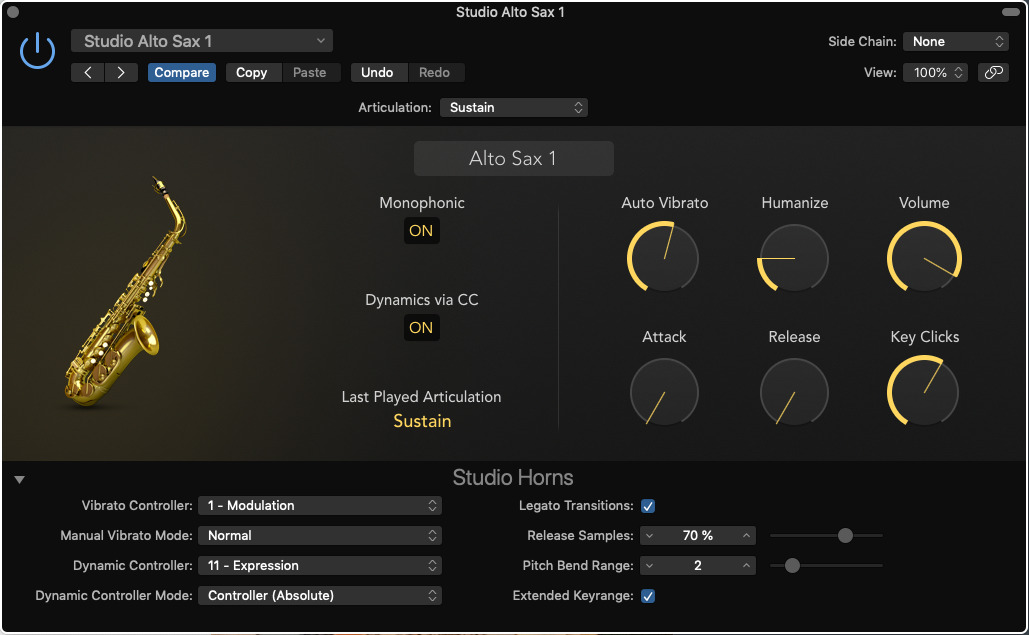Open the Dynamic Controller dropdown
The height and width of the screenshot is (635, 1029).
pyautogui.click(x=320, y=565)
